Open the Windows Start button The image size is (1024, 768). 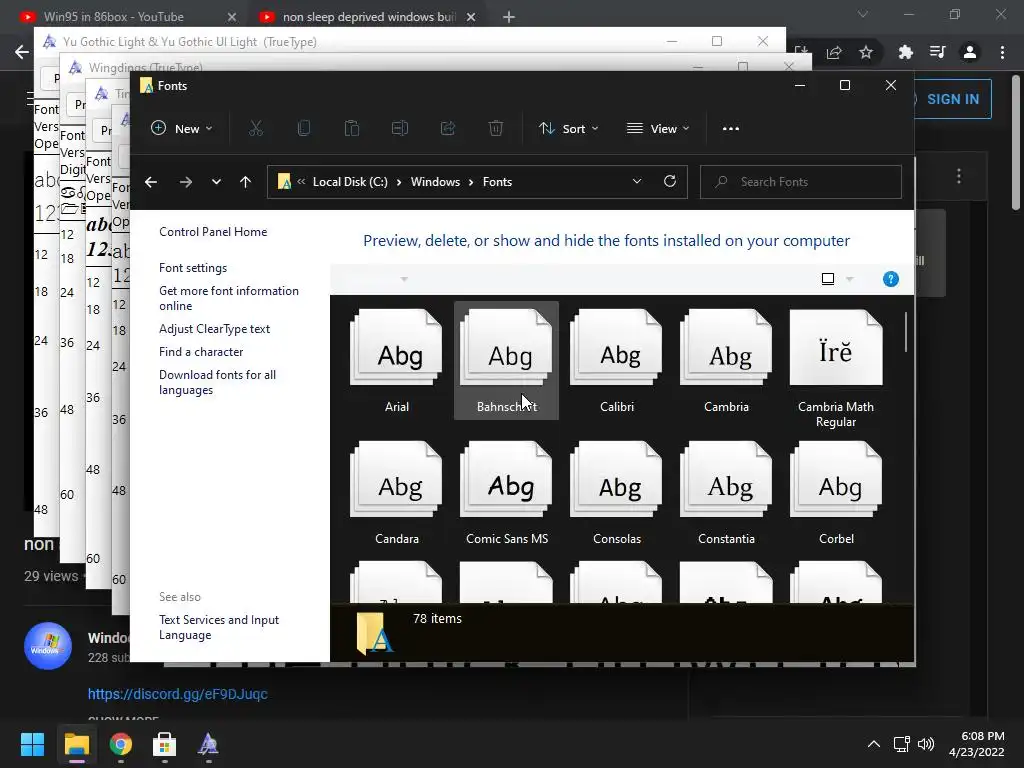coord(32,744)
